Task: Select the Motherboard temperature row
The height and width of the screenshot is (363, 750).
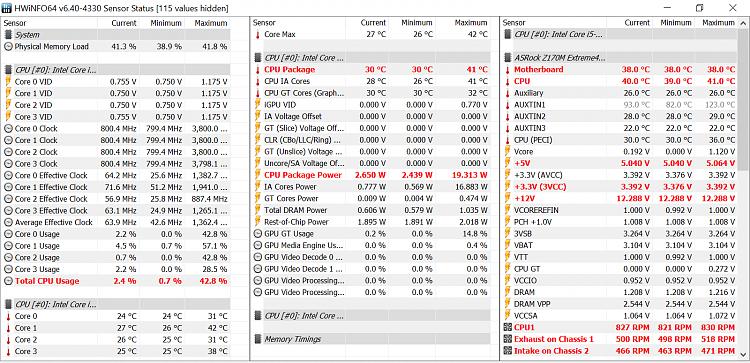Action: 619,69
